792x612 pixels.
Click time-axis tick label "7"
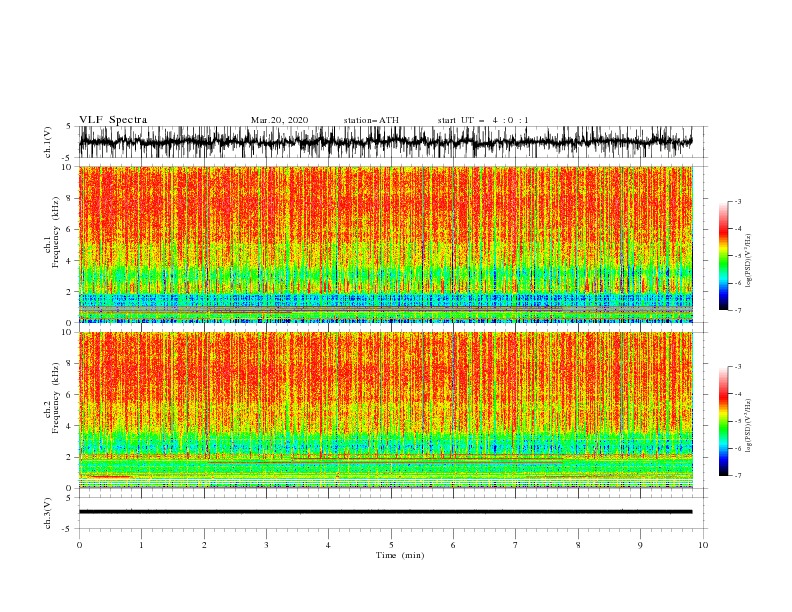(x=516, y=545)
